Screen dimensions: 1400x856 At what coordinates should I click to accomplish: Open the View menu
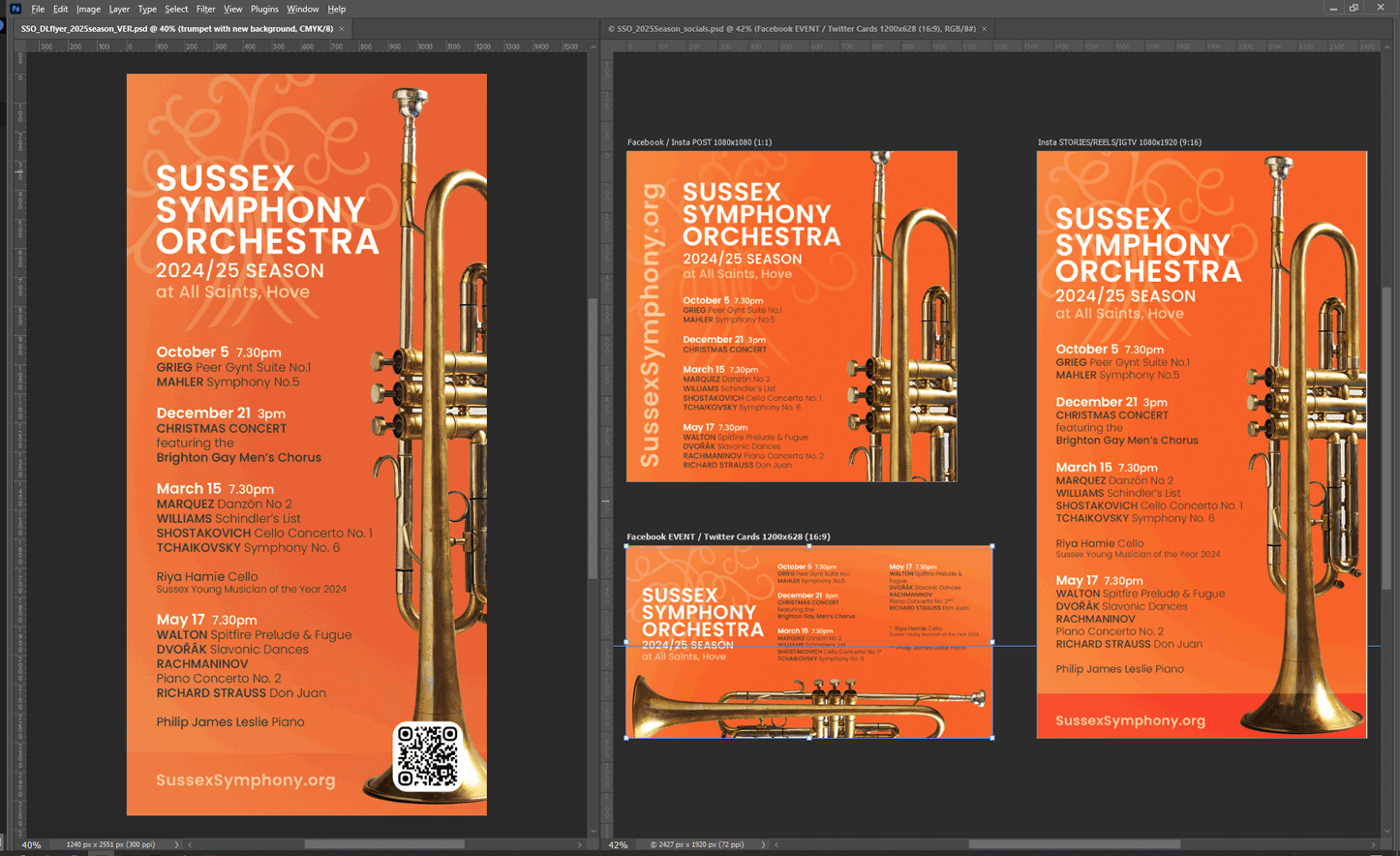[232, 9]
